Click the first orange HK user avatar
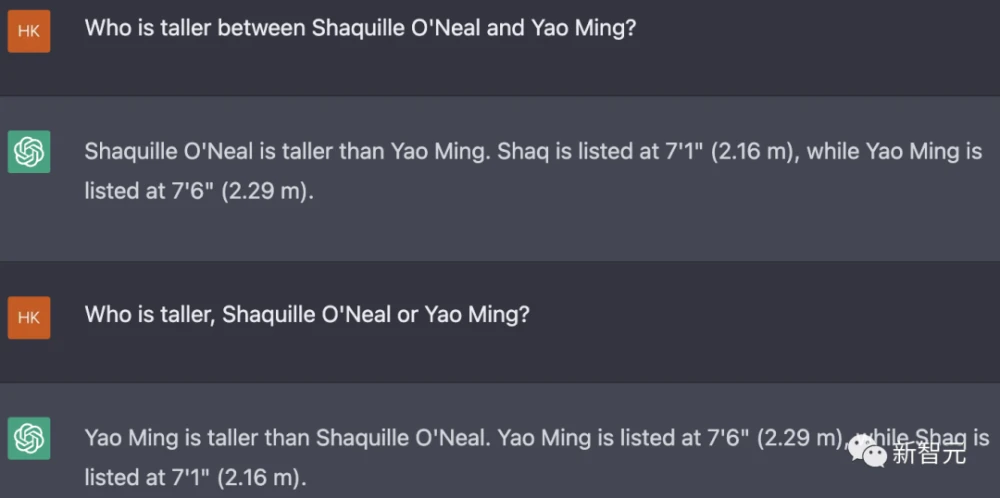Viewport: 1000px width, 498px height. coord(28,31)
